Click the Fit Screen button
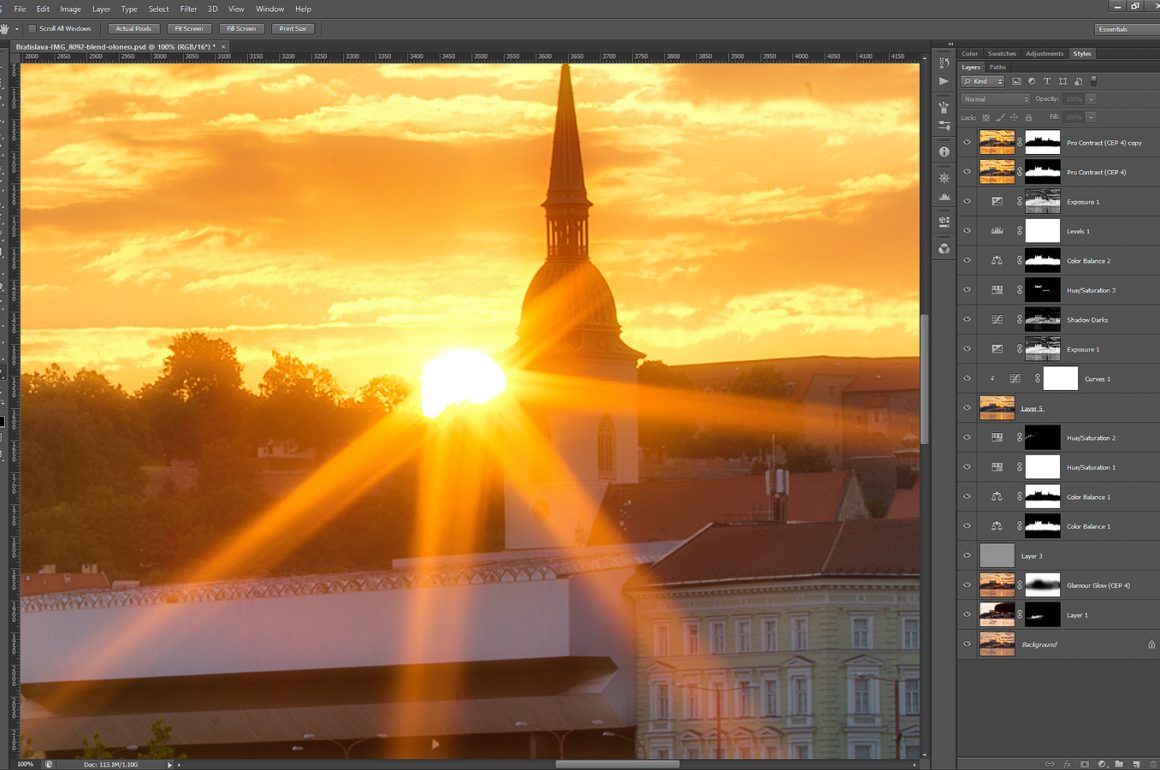This screenshot has width=1160, height=770. (189, 28)
